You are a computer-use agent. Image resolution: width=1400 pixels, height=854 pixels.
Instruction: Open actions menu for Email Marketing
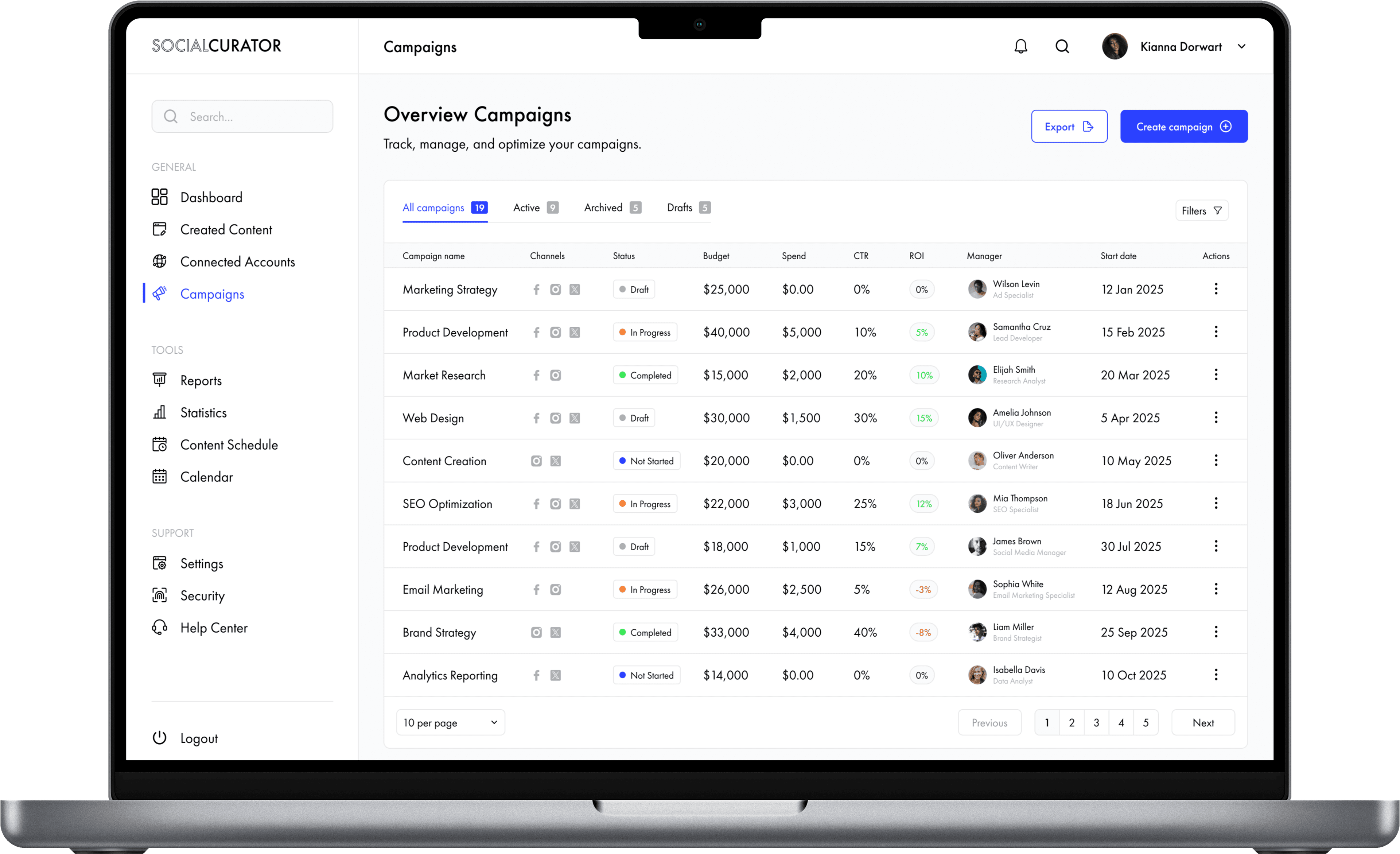(x=1216, y=589)
